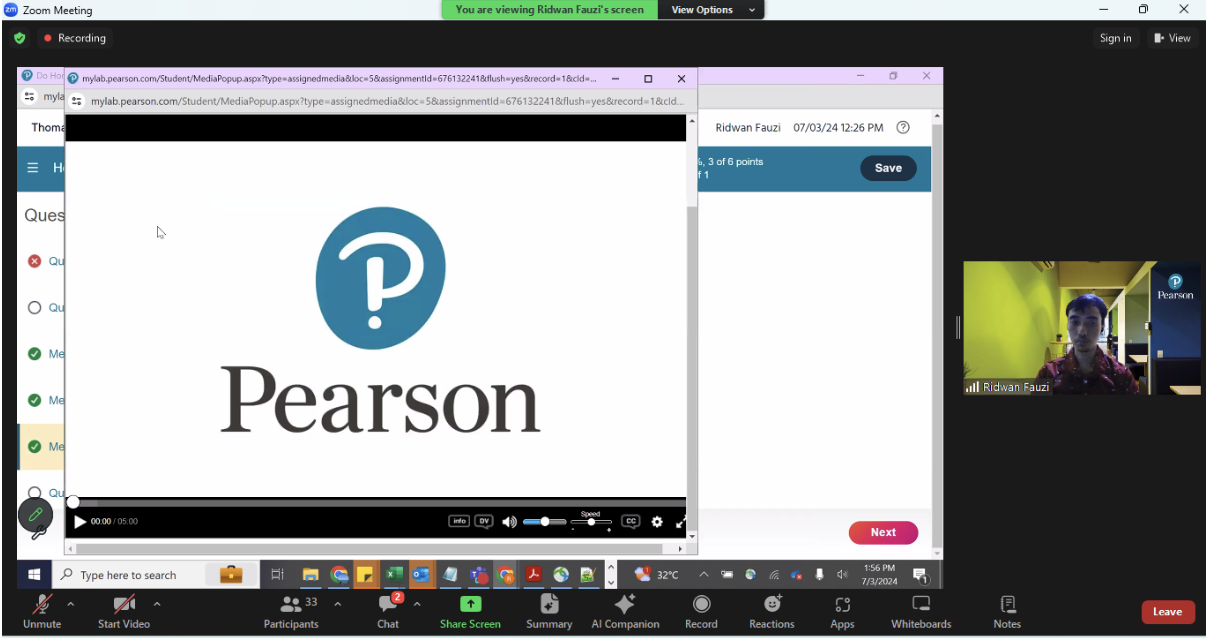
Task: Expand options arrow next to Participants
Action: coord(337,604)
